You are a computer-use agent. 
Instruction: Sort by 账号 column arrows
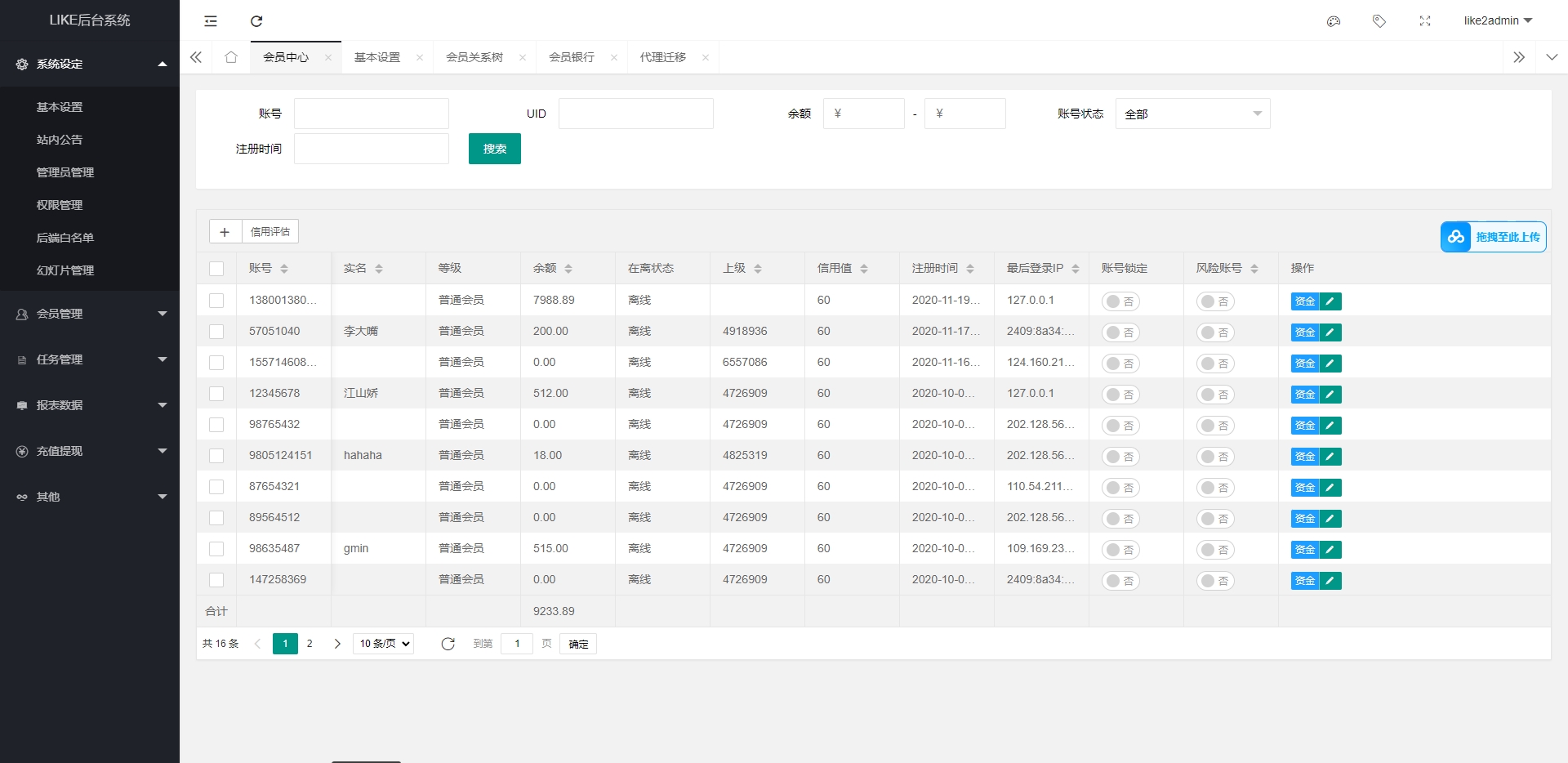pyautogui.click(x=284, y=269)
